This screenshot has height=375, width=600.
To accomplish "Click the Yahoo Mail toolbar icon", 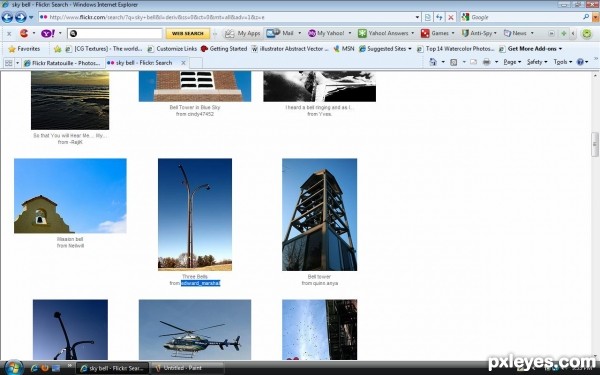I will (x=273, y=33).
